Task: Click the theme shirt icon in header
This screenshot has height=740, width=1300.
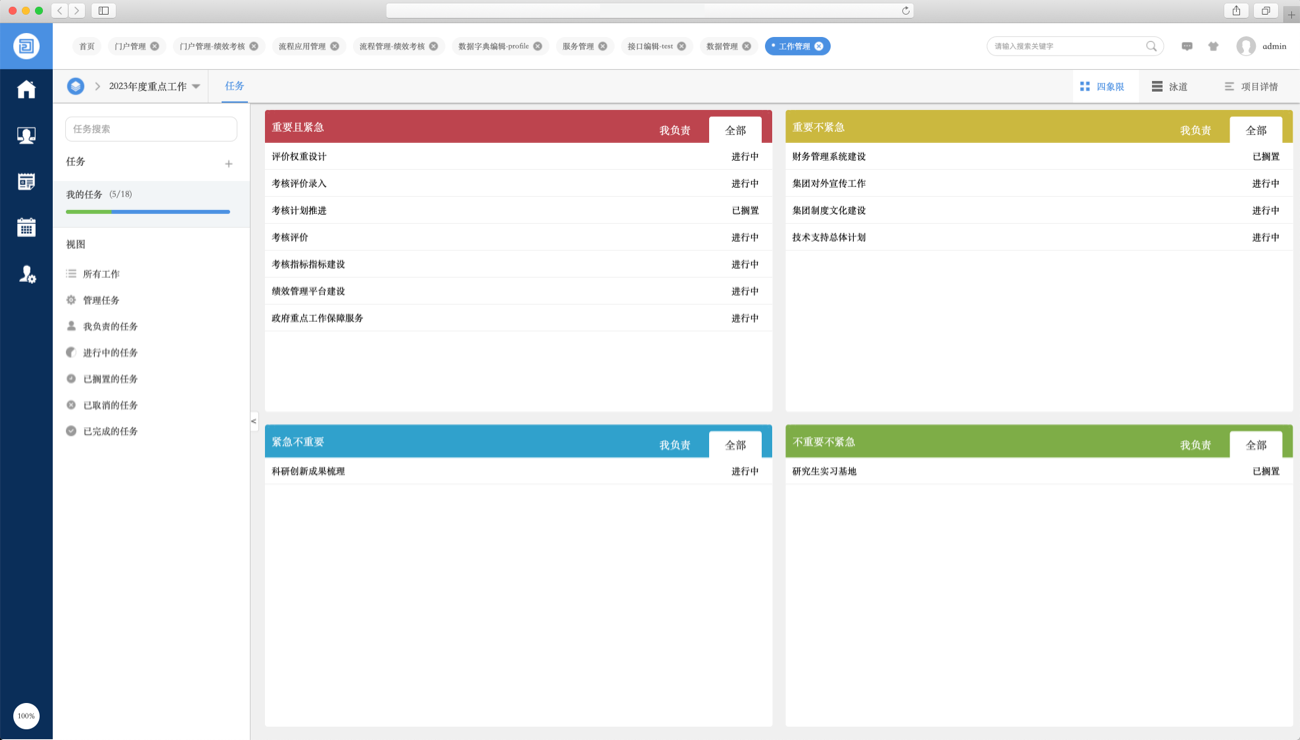Action: pyautogui.click(x=1213, y=46)
